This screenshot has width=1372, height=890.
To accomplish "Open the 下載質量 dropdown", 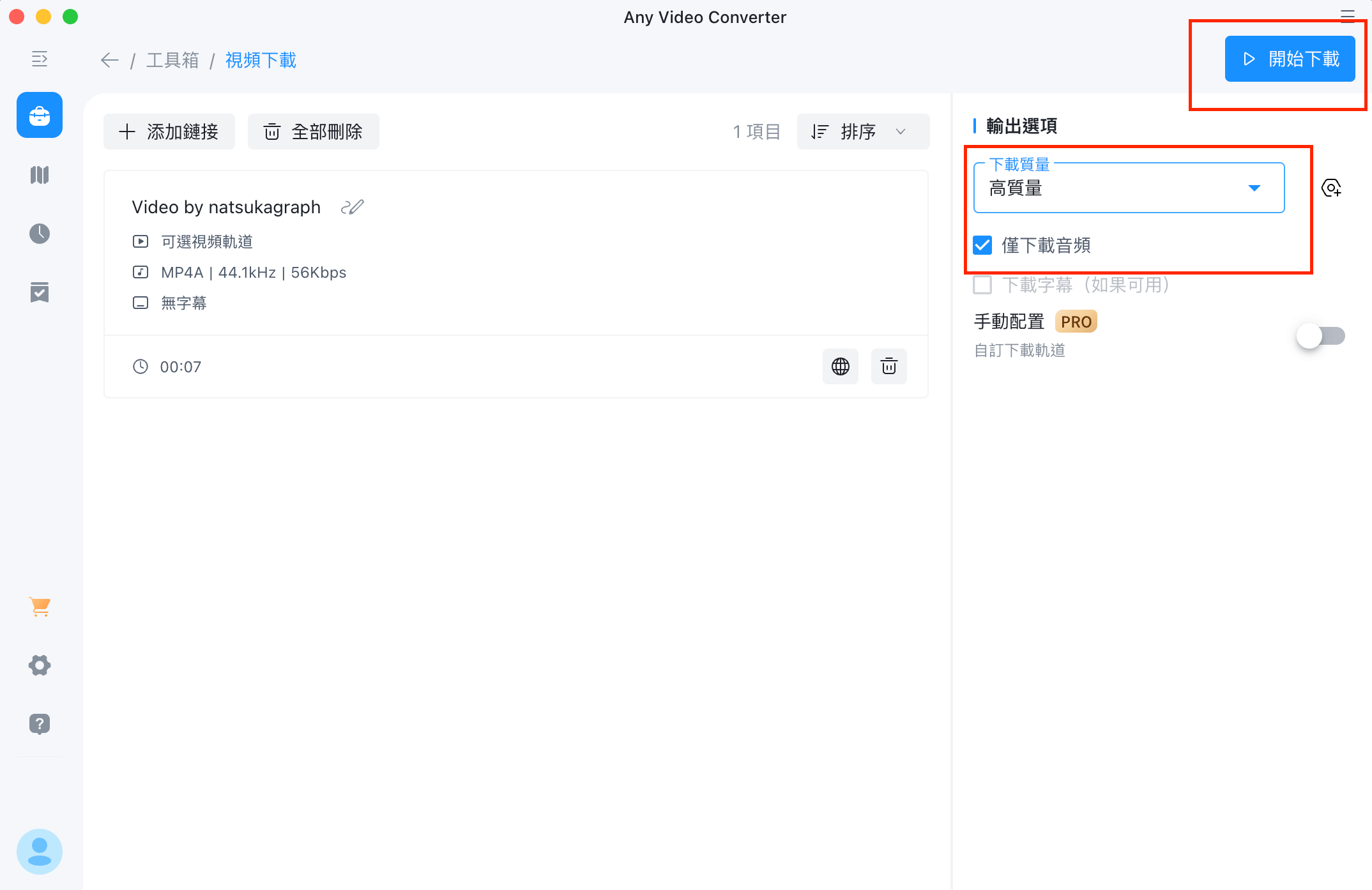I will click(1129, 188).
